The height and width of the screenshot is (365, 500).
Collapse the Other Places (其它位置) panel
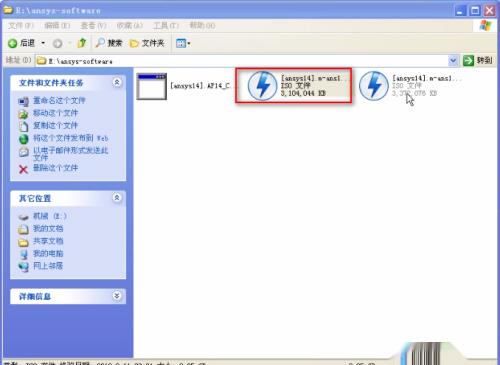point(117,198)
